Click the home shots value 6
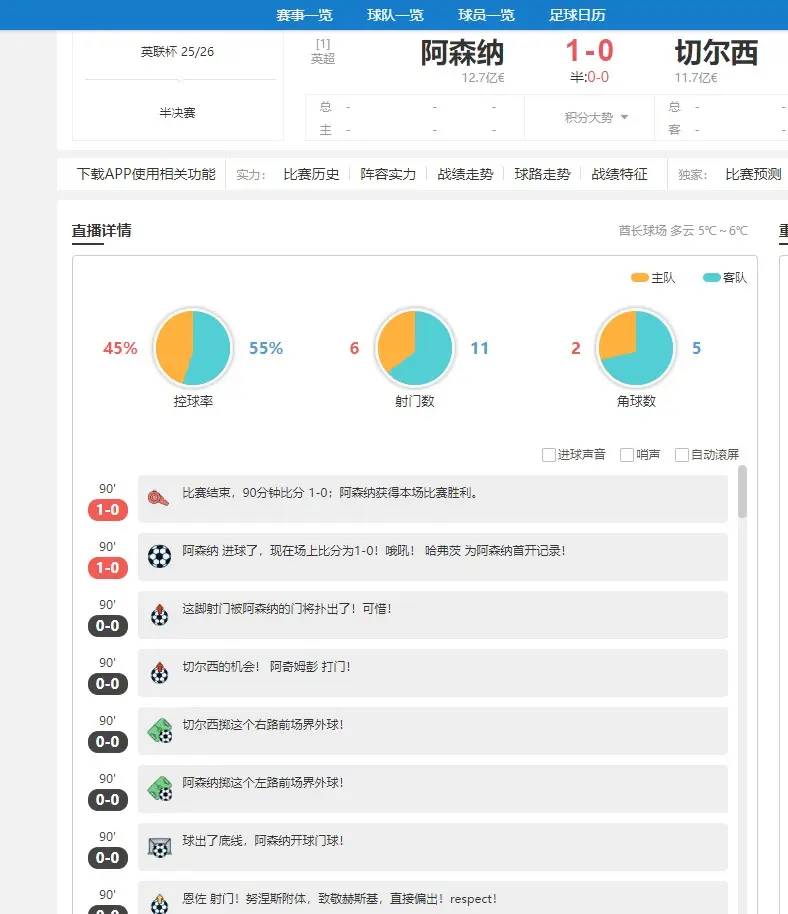Viewport: 788px width, 914px height. [354, 349]
